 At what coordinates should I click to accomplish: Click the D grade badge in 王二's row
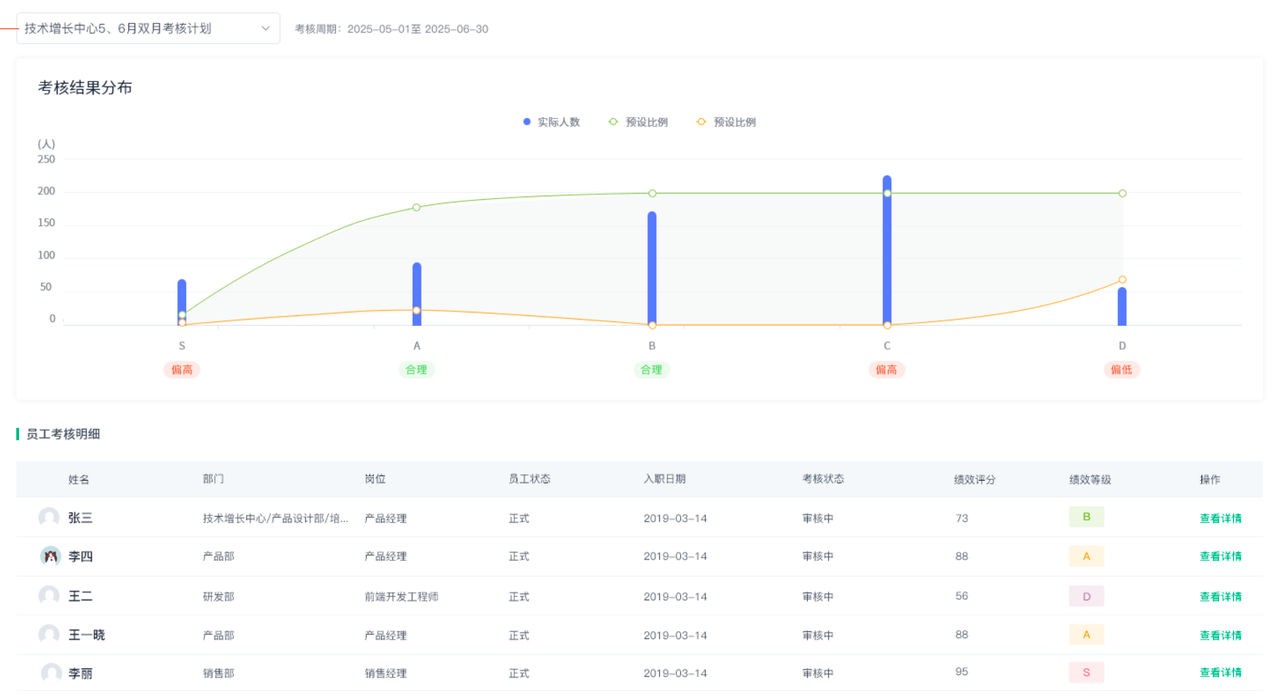(1086, 596)
